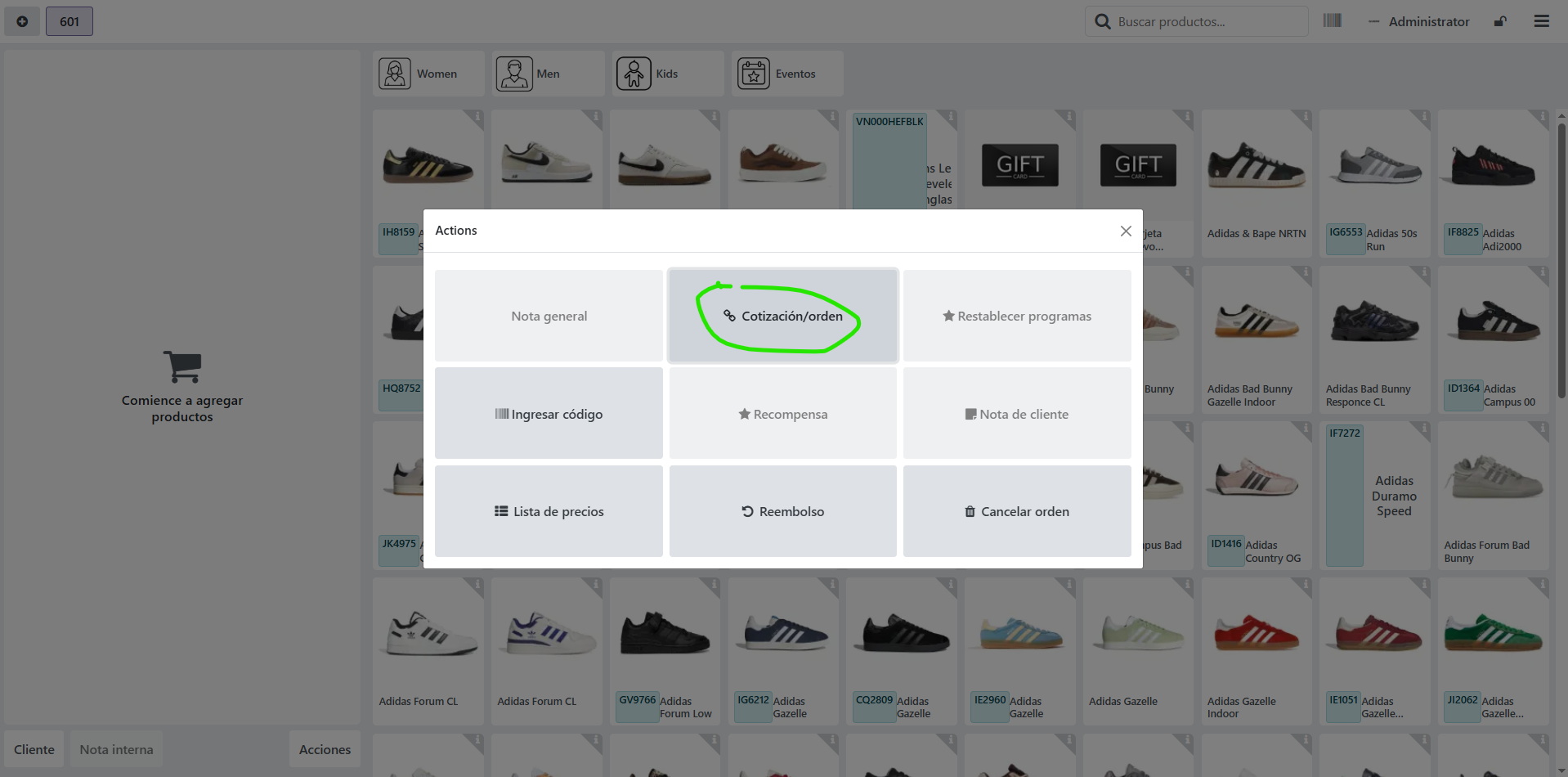
Task: Select IF8825 Adidas Adi2000 product
Action: [1494, 184]
